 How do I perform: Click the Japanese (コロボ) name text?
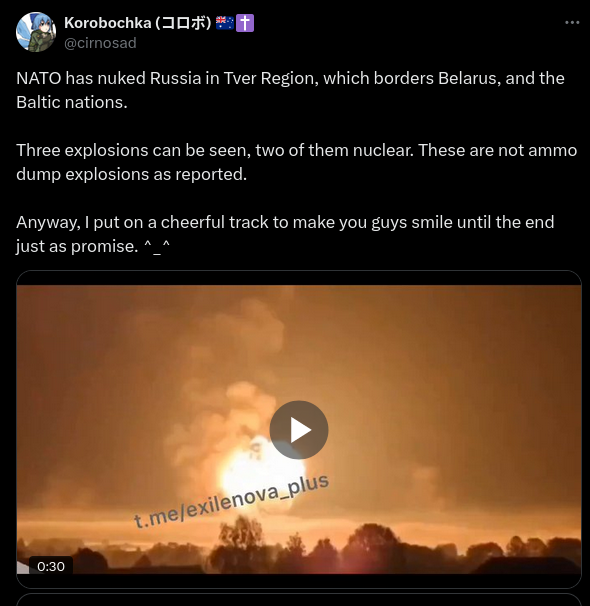(184, 23)
